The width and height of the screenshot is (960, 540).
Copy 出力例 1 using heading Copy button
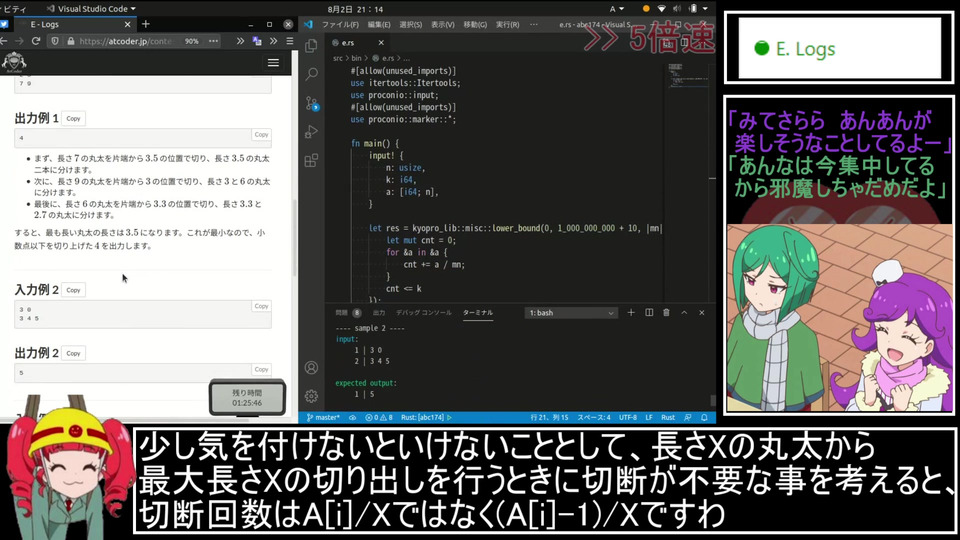[x=73, y=118]
